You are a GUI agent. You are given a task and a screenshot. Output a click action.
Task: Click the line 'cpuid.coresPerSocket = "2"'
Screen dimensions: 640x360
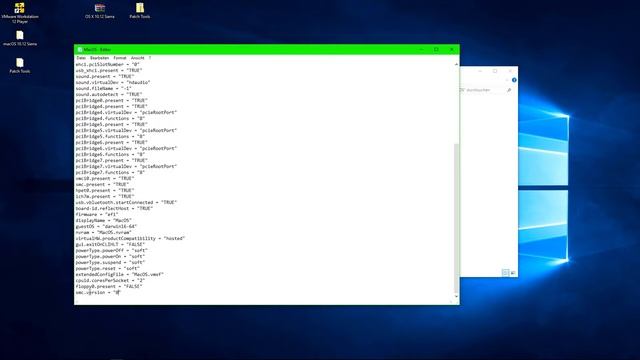(110, 280)
